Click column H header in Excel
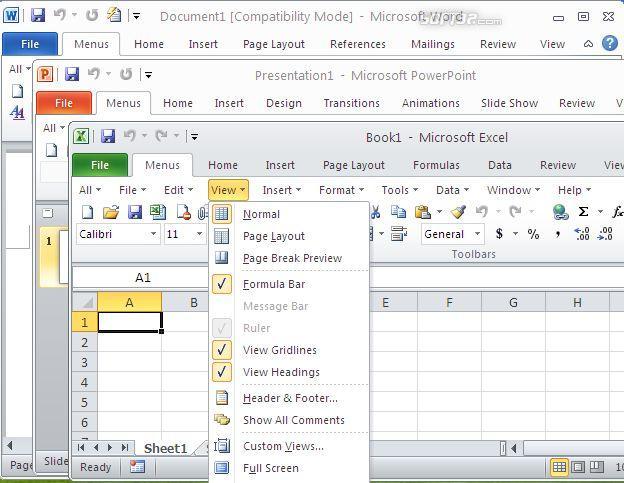The height and width of the screenshot is (483, 624). pos(577,303)
